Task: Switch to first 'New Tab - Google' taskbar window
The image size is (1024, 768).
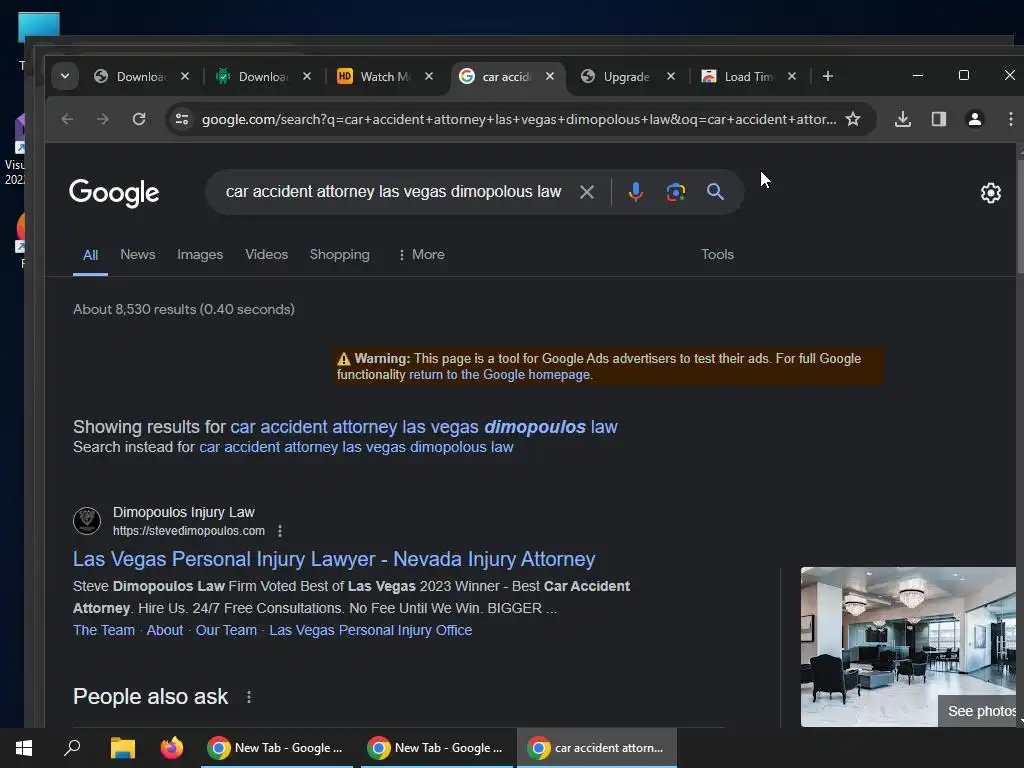Action: [277, 748]
